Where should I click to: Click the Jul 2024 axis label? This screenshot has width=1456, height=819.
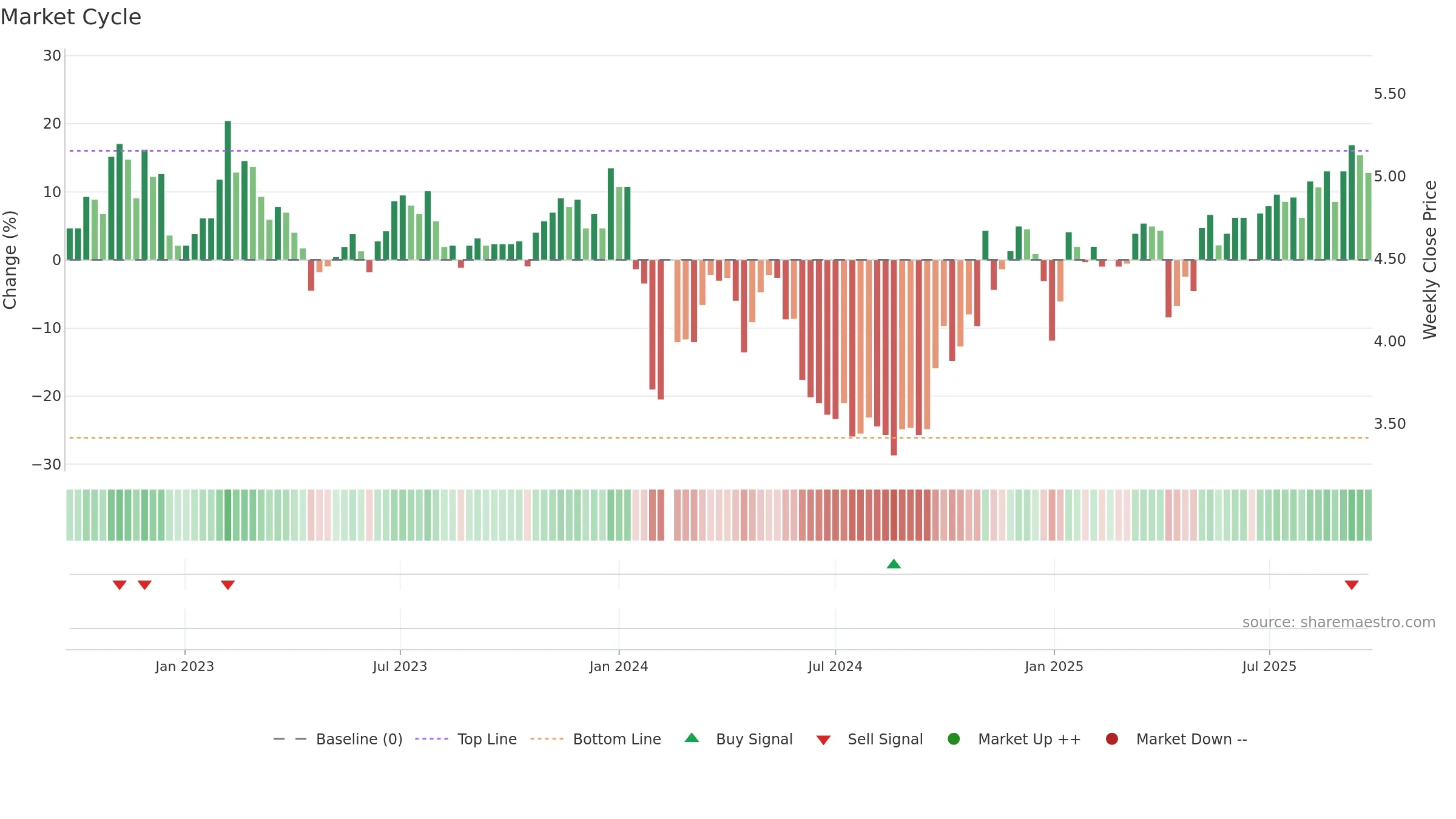click(835, 666)
